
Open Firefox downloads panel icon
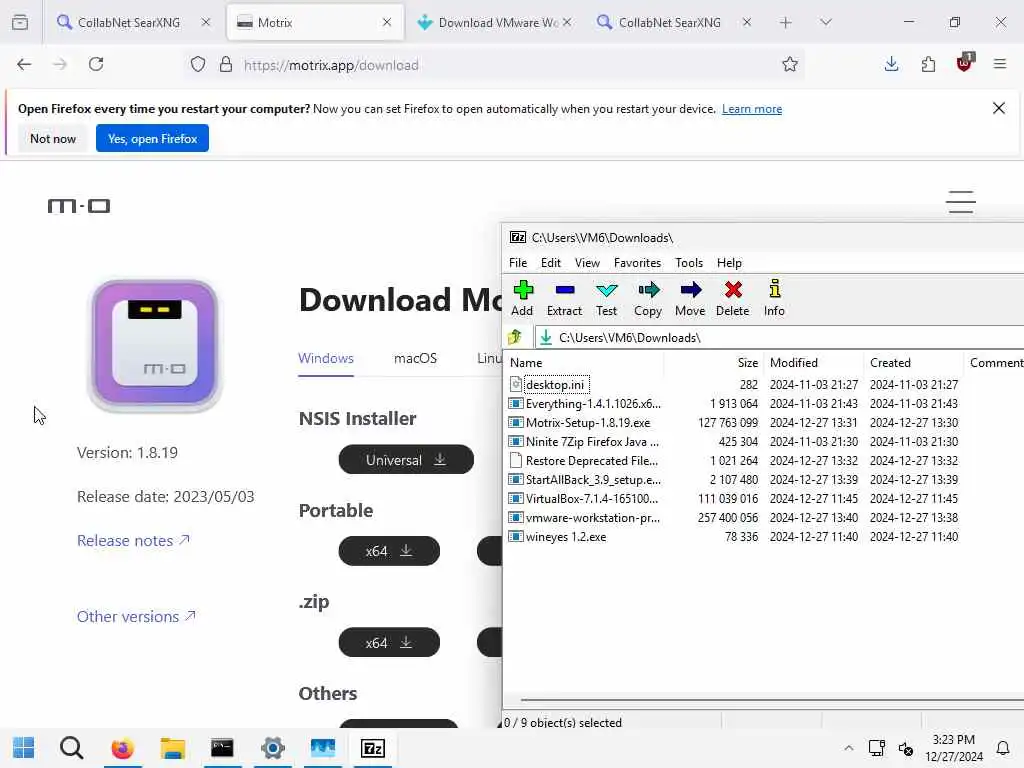point(891,64)
